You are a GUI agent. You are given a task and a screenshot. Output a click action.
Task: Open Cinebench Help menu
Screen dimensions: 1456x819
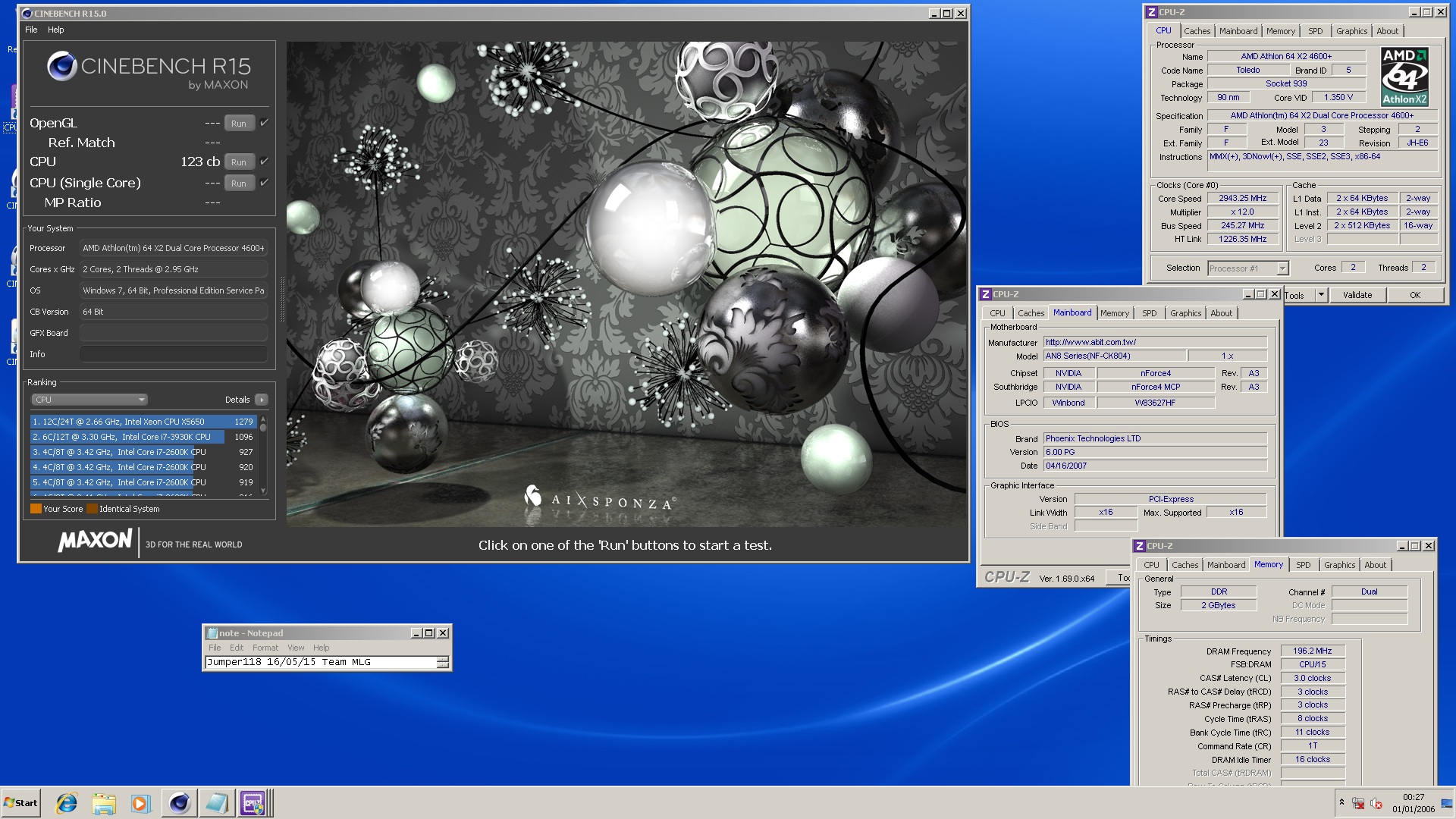click(x=56, y=30)
